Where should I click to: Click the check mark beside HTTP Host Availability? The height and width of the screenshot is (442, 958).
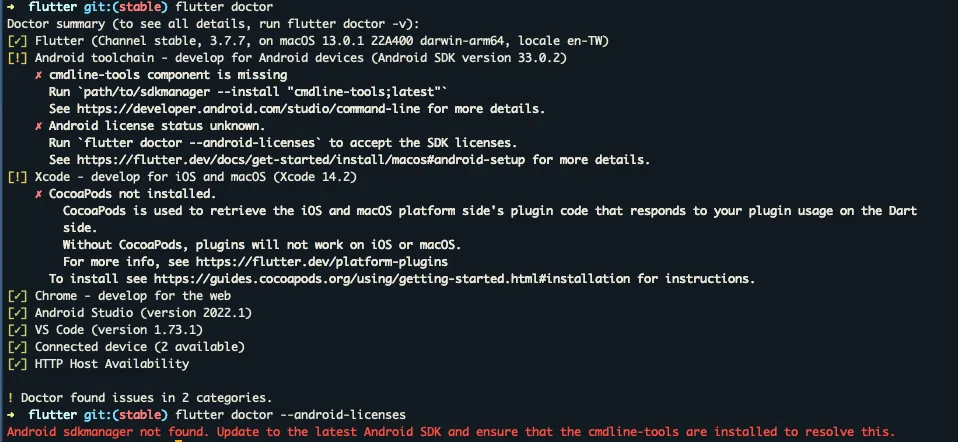click(17, 364)
